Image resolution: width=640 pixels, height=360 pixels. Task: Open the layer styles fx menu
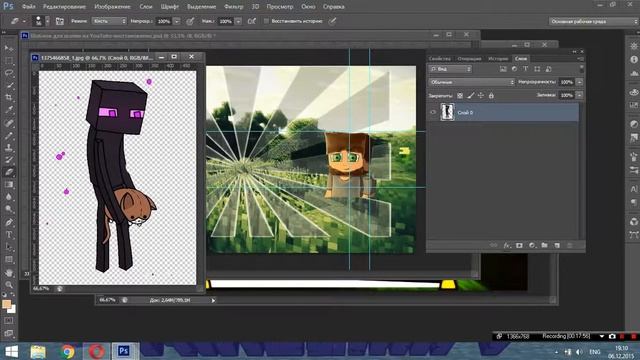(x=507, y=245)
